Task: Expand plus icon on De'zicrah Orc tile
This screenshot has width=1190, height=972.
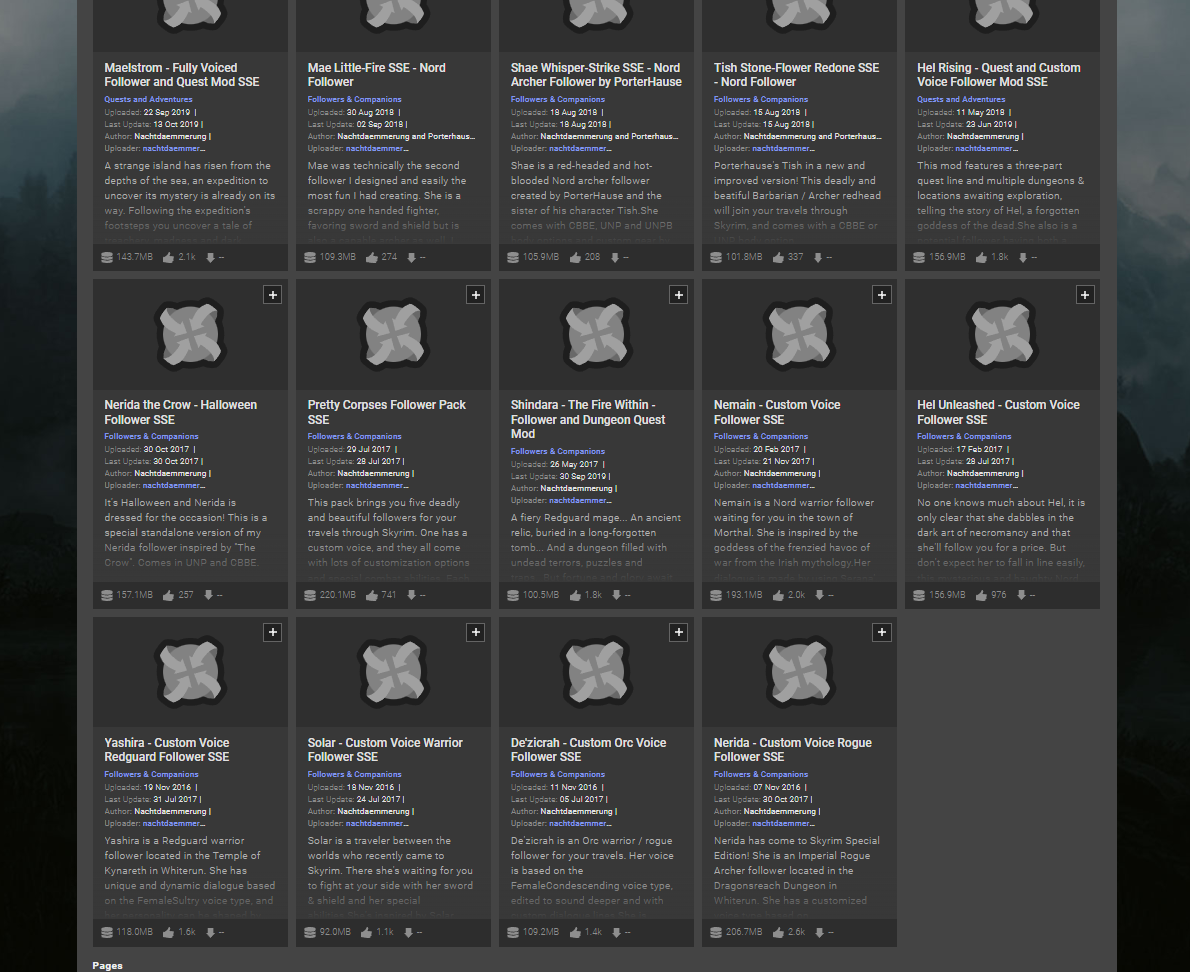Action: [678, 632]
